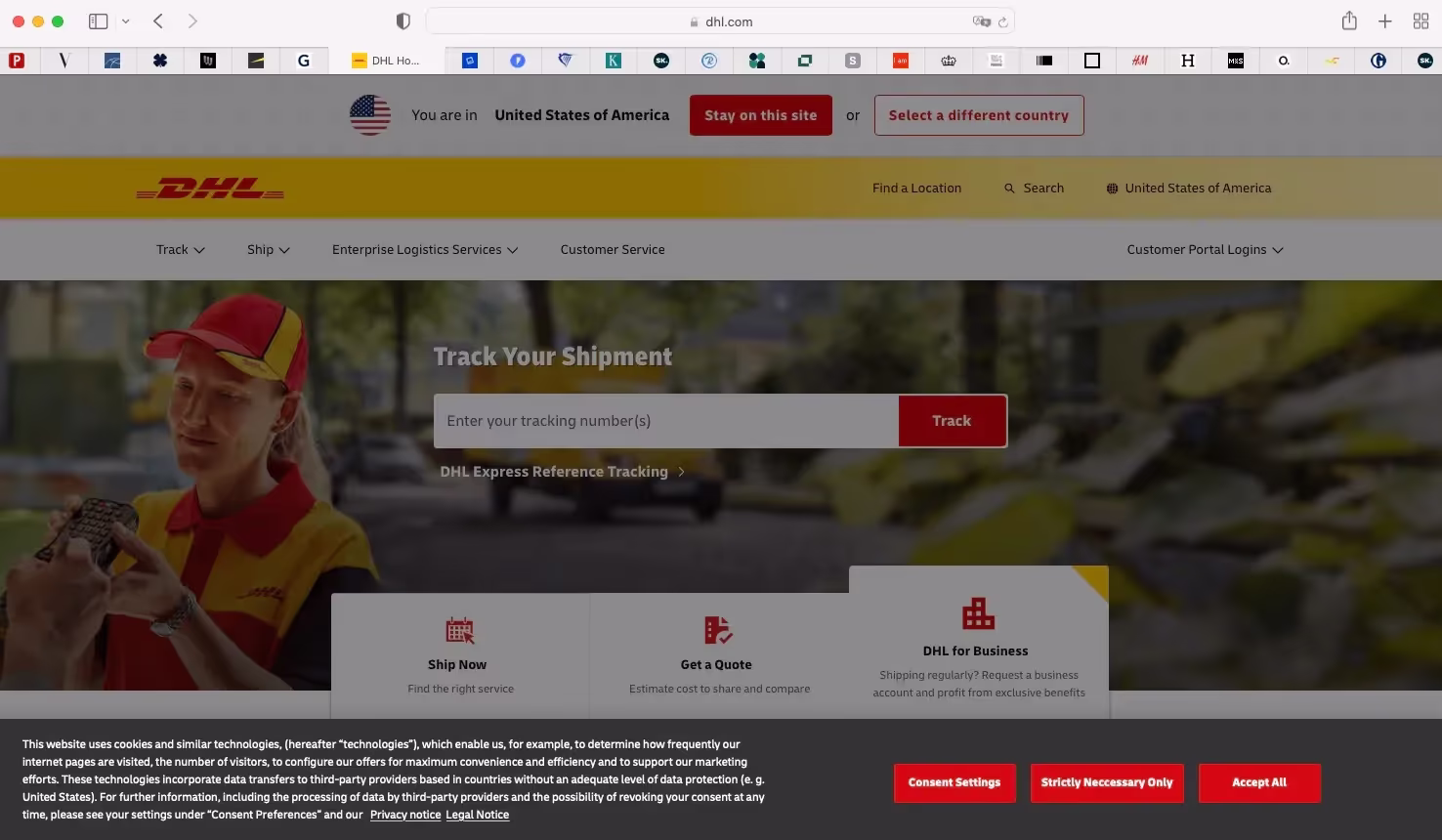Click the Ship Now calendar icon
This screenshot has width=1442, height=840.
coord(459,630)
